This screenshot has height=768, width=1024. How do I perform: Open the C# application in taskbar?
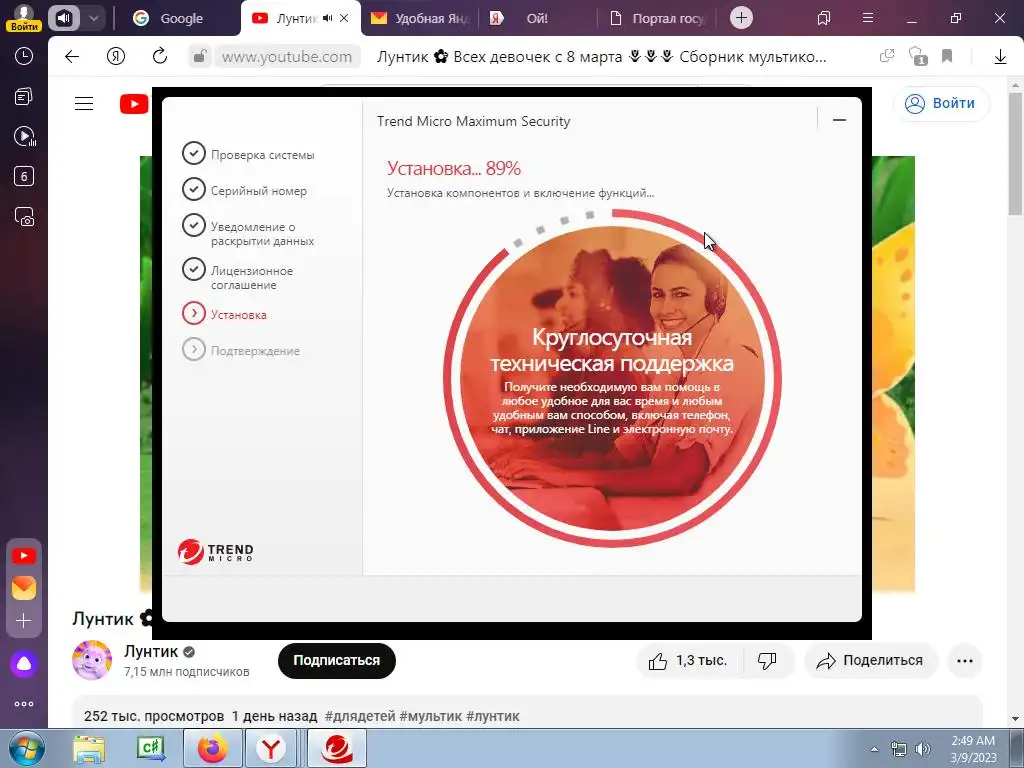pyautogui.click(x=150, y=749)
